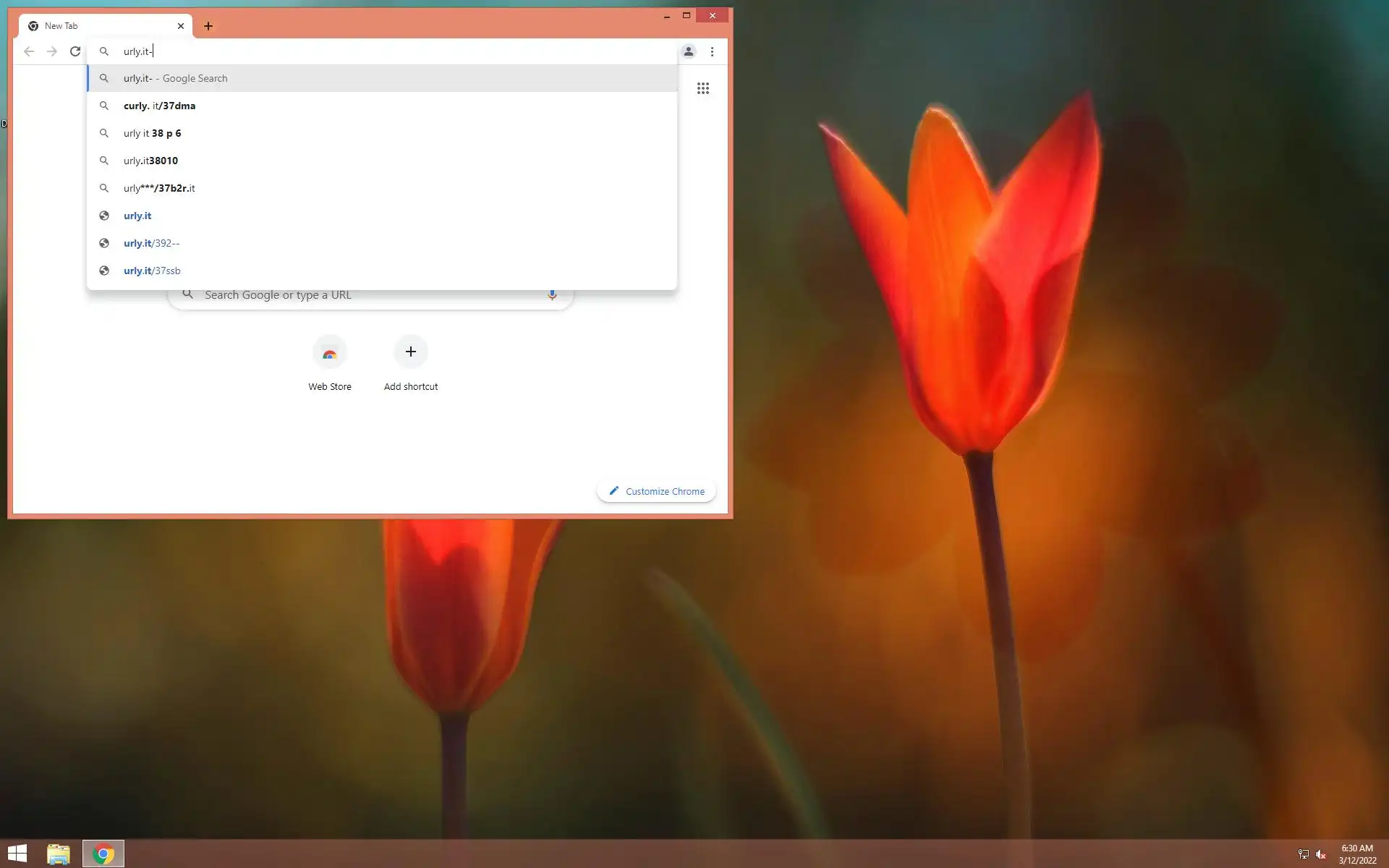Open the urly.it/37ssb suggestion

coord(152,271)
